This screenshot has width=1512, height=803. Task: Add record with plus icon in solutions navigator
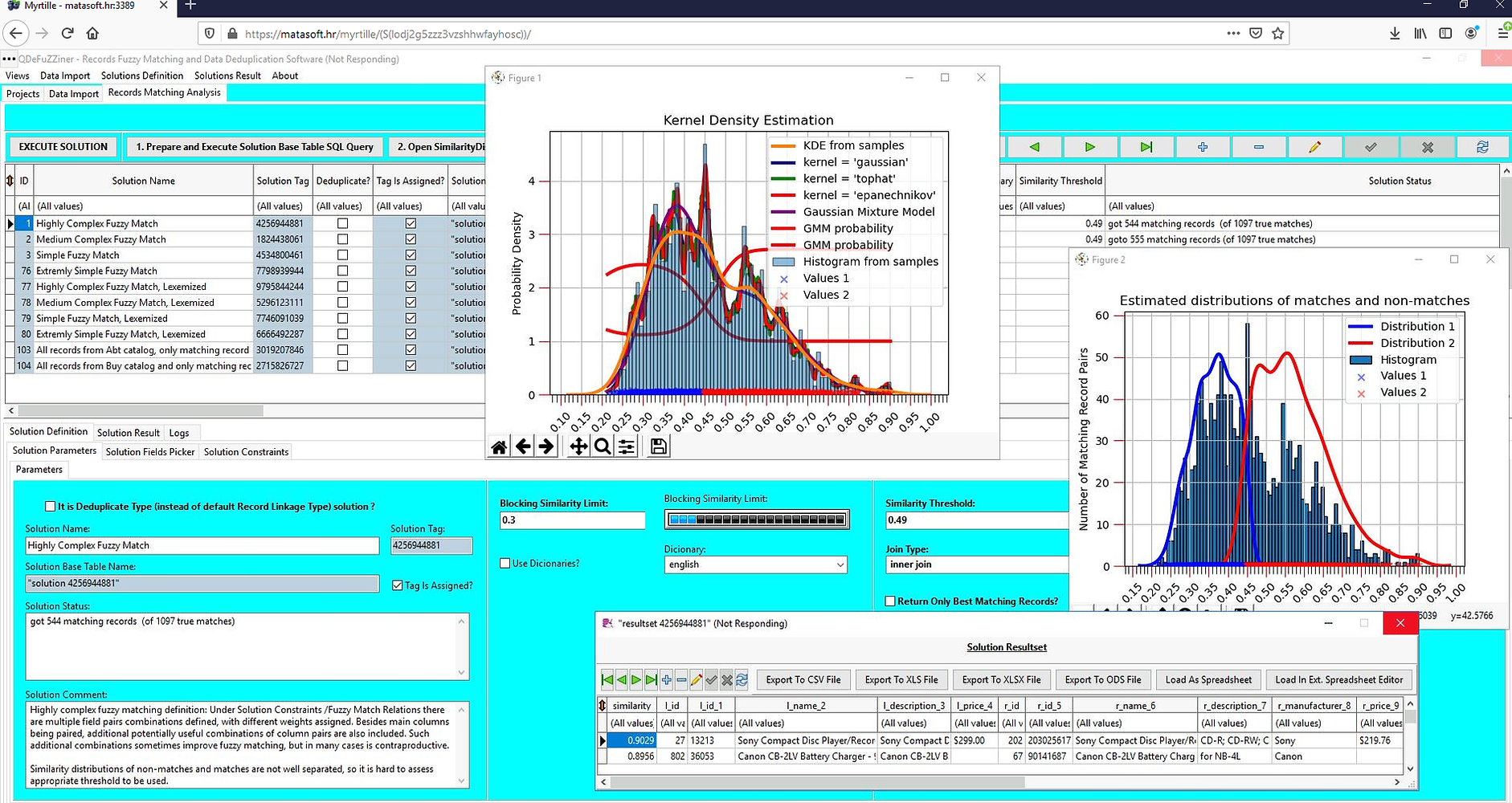coord(1203,147)
